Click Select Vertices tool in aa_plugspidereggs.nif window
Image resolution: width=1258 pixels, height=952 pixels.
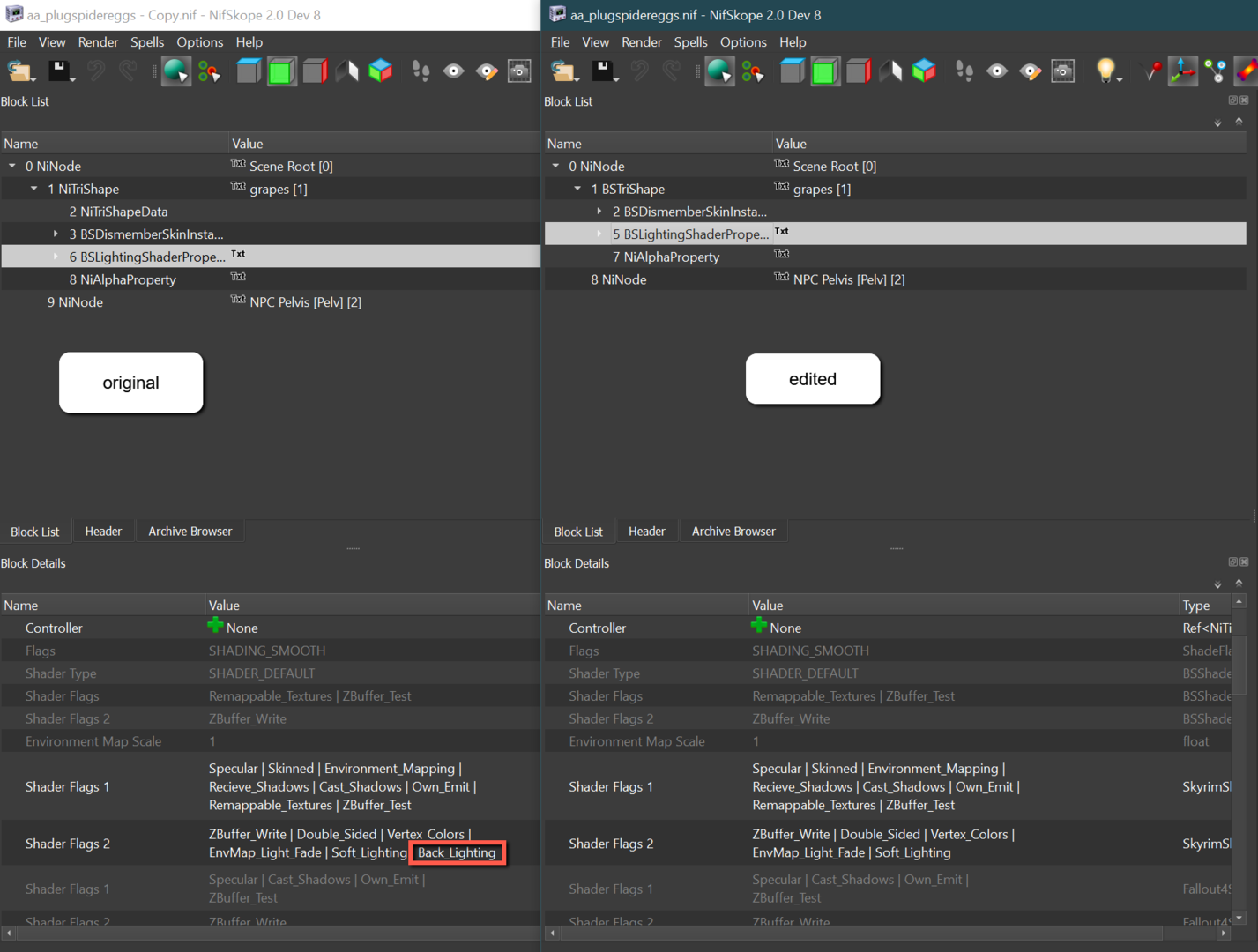coord(753,71)
